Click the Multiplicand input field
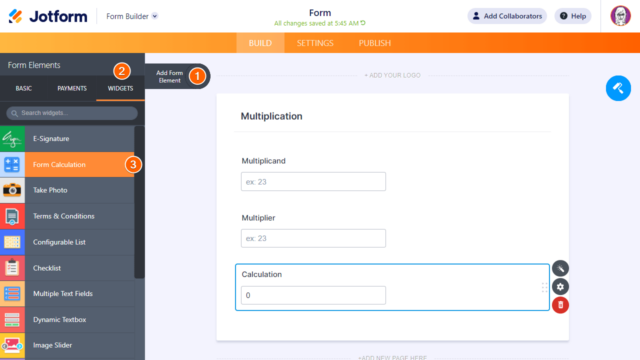 (x=313, y=182)
